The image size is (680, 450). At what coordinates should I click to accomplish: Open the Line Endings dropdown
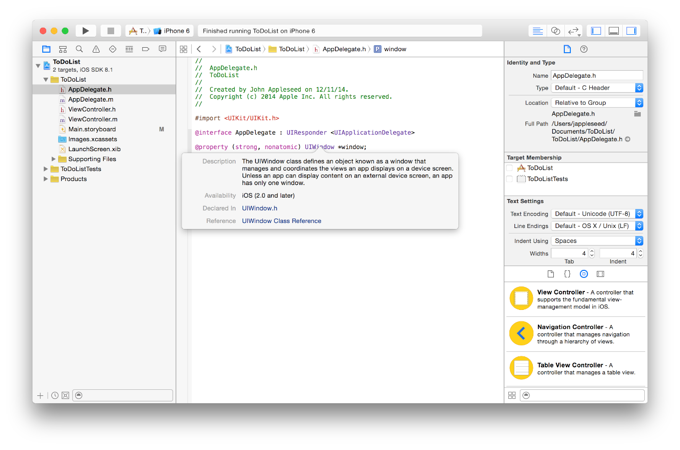[597, 226]
